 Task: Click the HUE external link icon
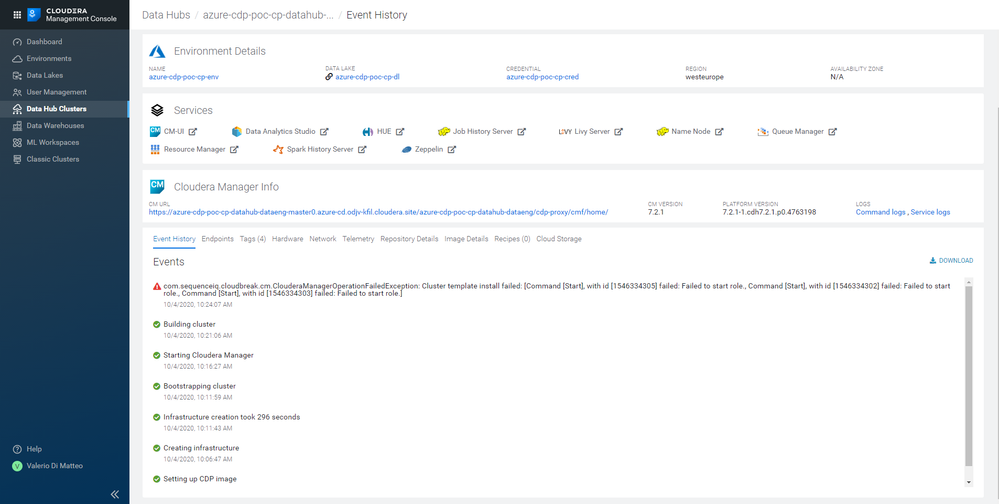tap(400, 132)
